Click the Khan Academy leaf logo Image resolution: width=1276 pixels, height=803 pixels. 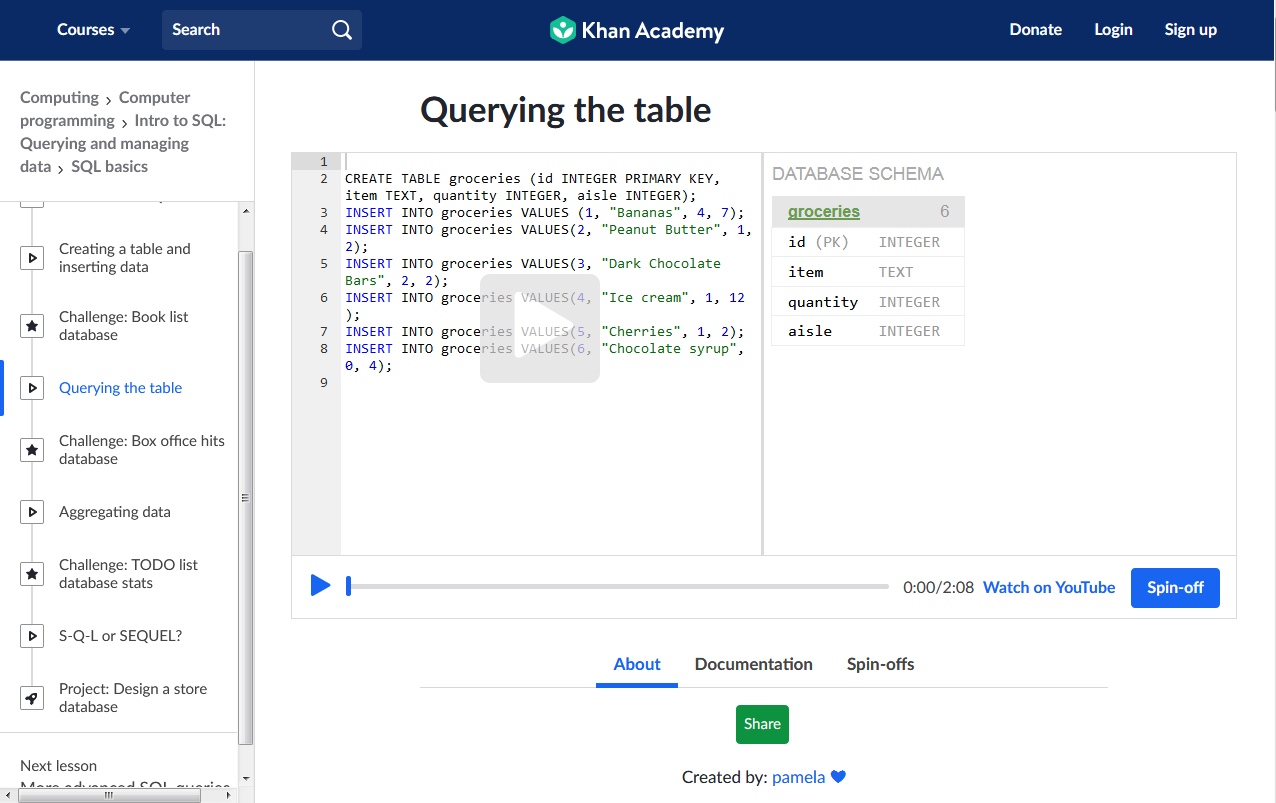pos(563,30)
